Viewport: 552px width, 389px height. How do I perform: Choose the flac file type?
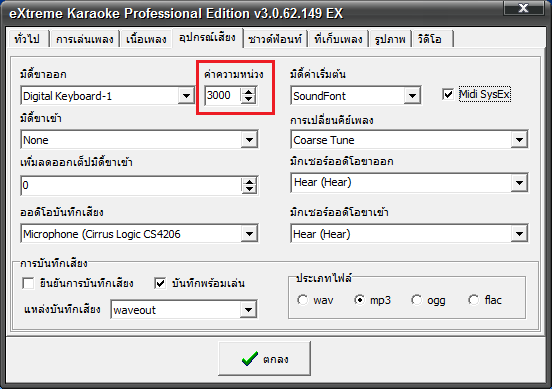point(473,300)
